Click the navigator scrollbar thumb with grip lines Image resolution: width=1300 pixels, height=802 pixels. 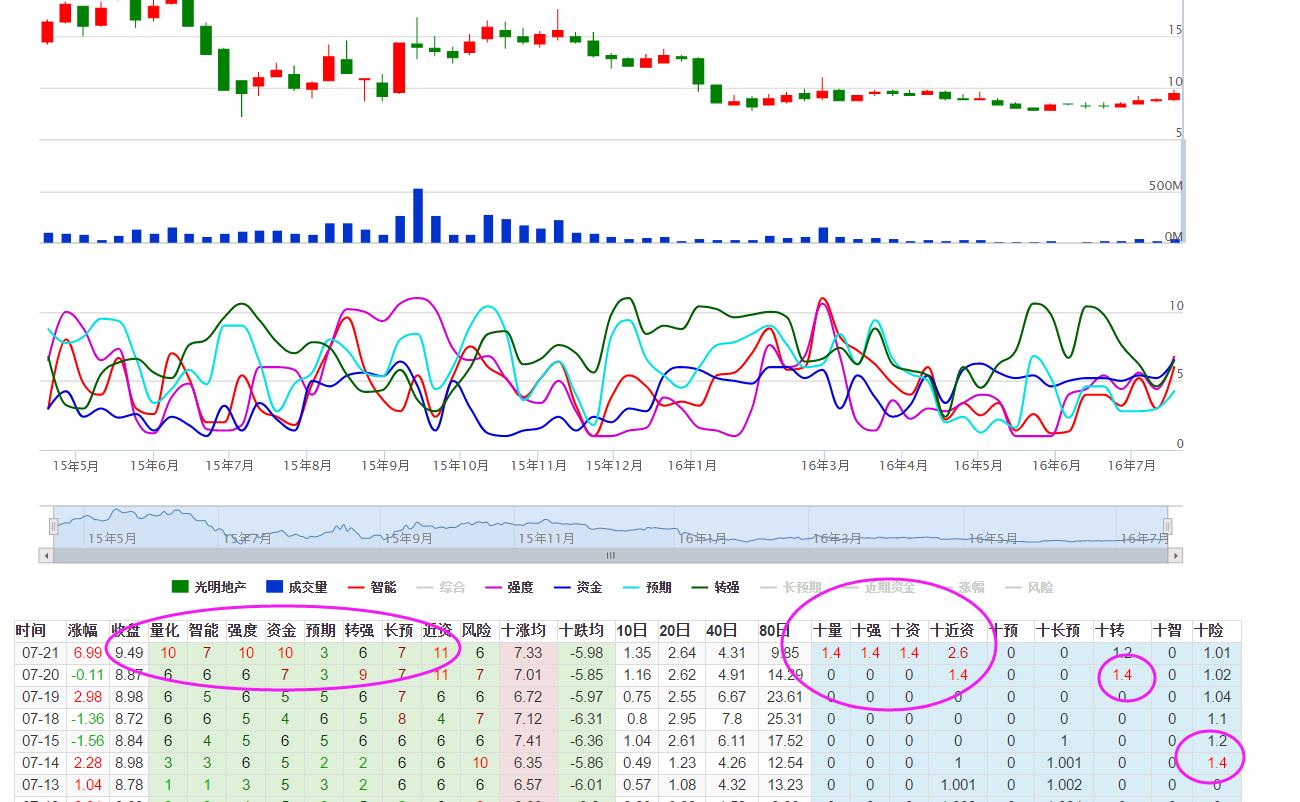(x=610, y=555)
